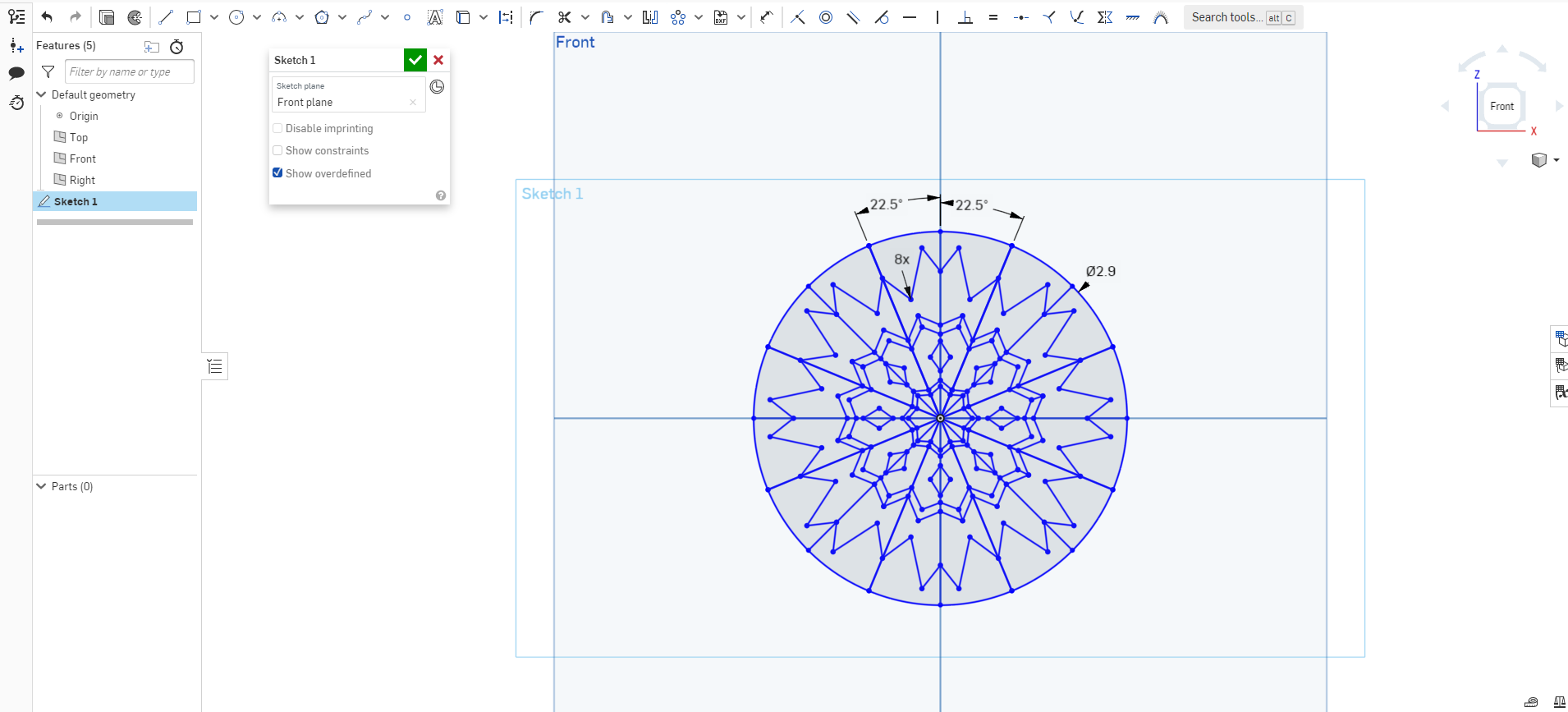Open the arc tool dropdown arrow

pos(300,17)
